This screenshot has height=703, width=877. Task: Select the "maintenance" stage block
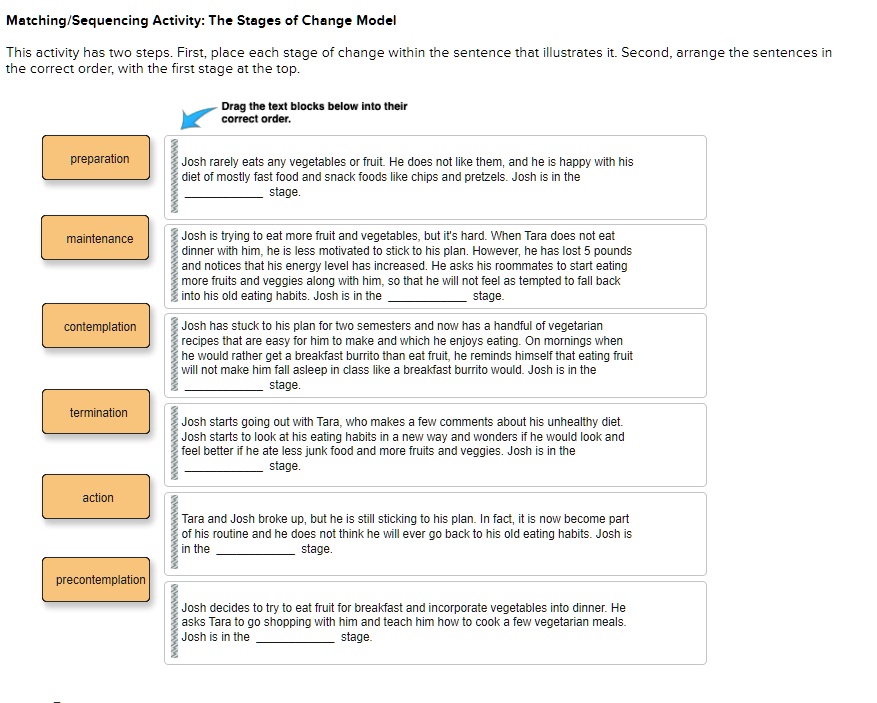pyautogui.click(x=96, y=238)
